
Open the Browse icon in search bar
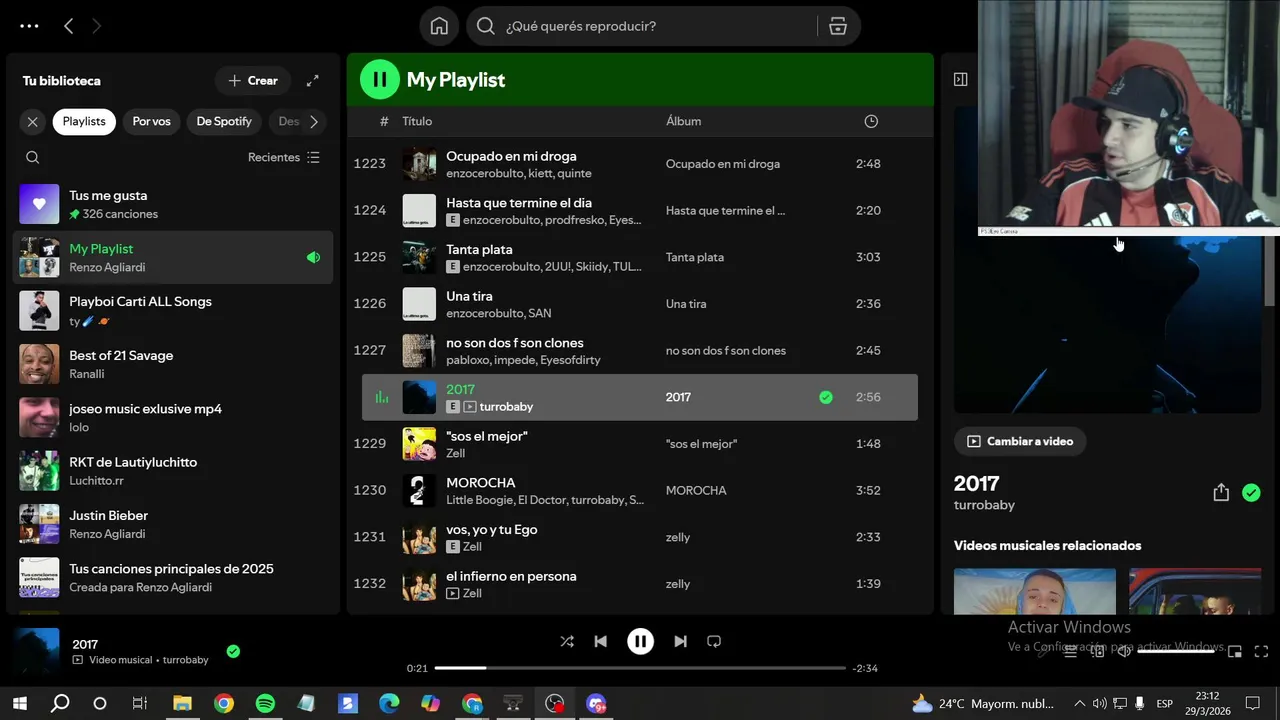[x=838, y=26]
